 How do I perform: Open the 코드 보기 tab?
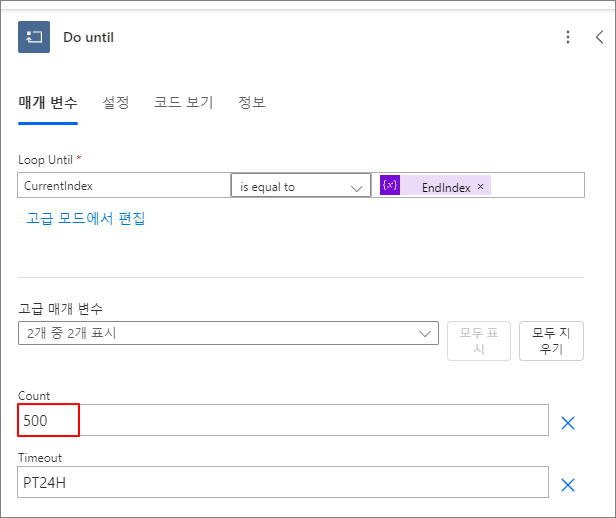(x=183, y=103)
